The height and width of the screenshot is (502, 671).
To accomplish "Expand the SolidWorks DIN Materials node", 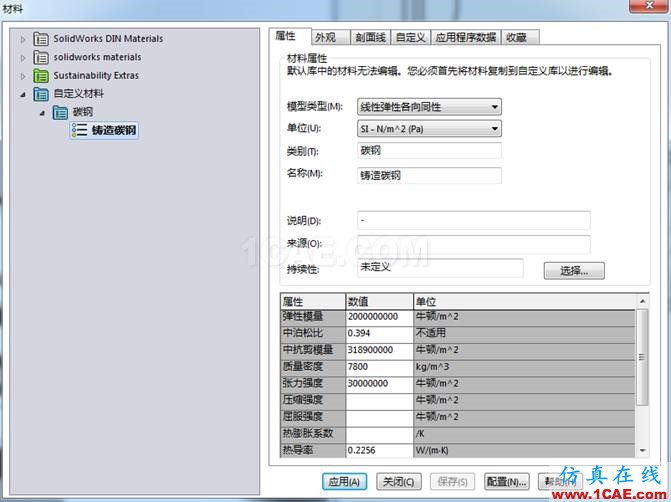I will [23, 39].
